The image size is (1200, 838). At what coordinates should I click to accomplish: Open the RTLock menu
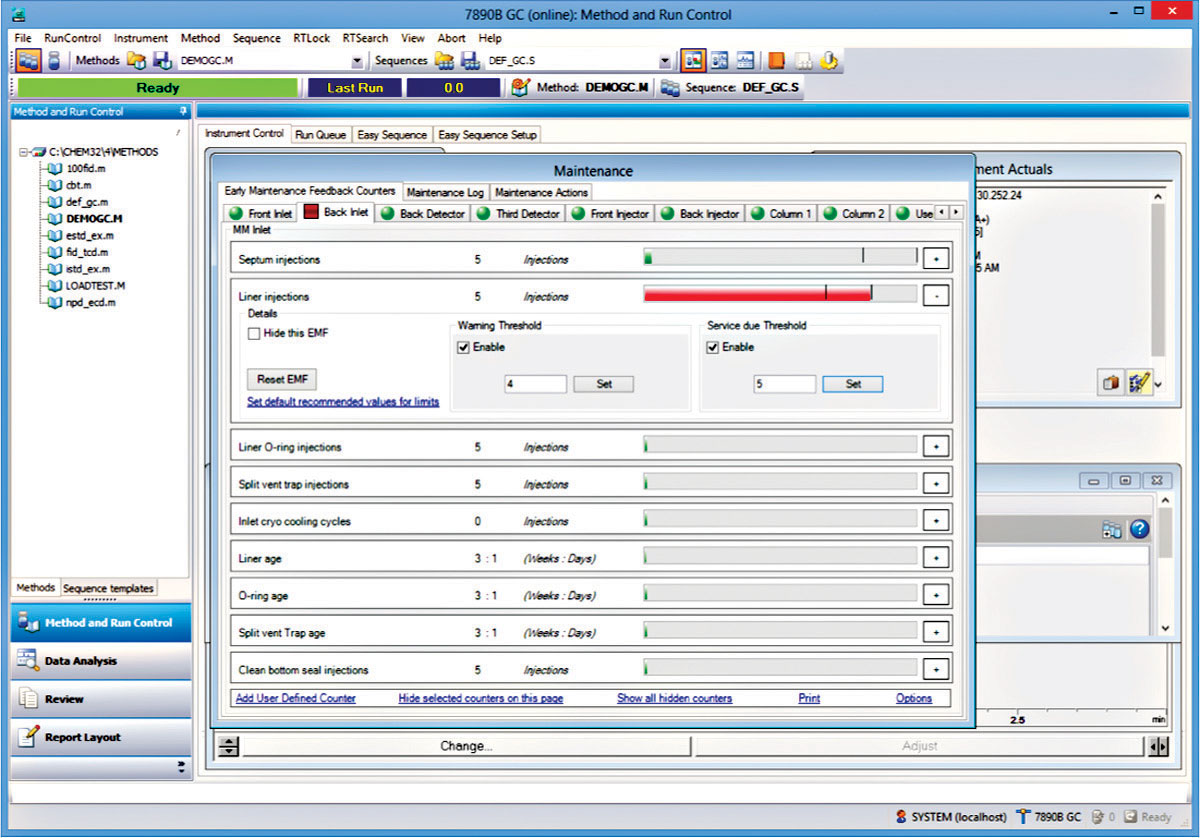312,38
